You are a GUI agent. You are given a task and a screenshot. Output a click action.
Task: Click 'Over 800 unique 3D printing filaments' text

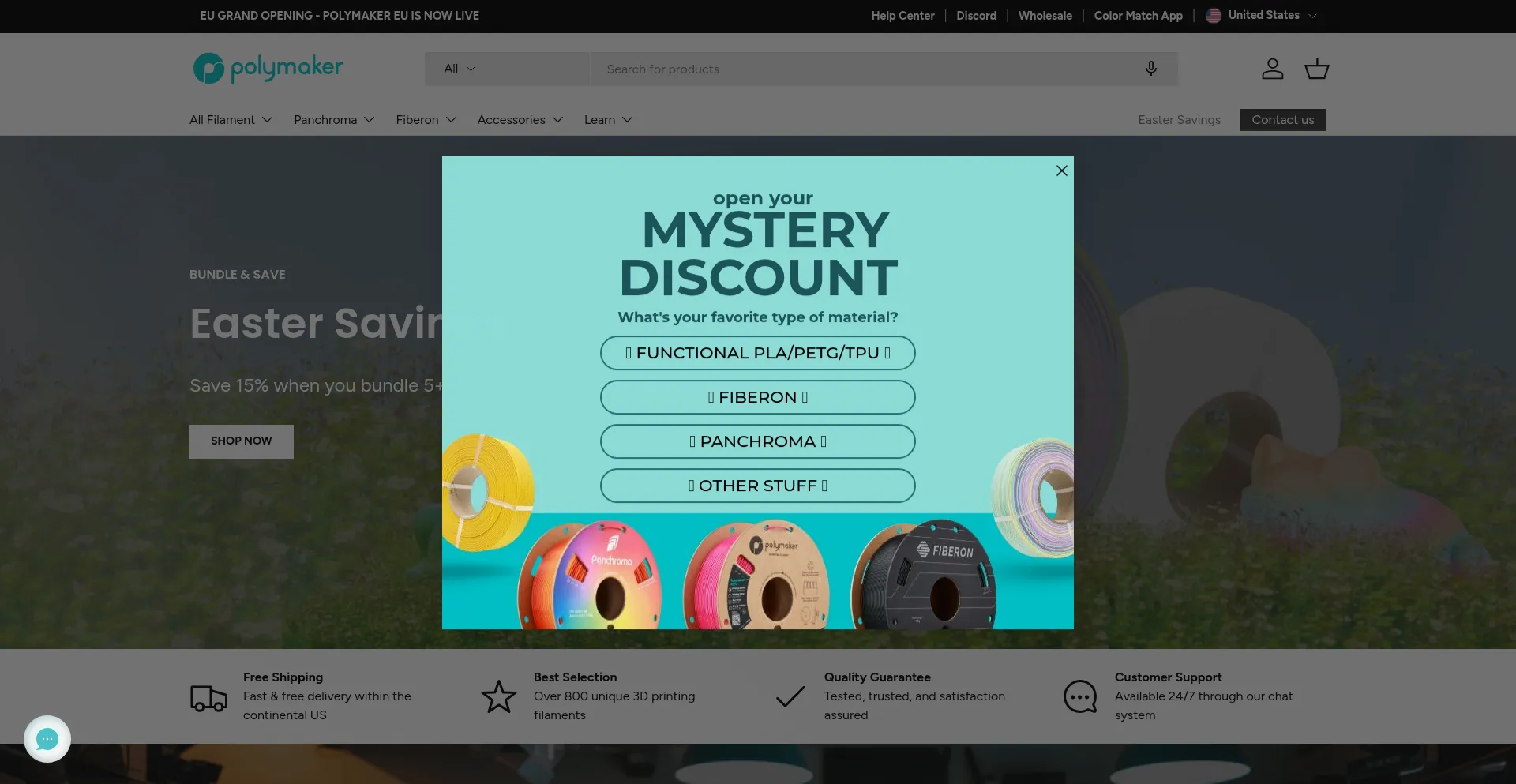(614, 706)
